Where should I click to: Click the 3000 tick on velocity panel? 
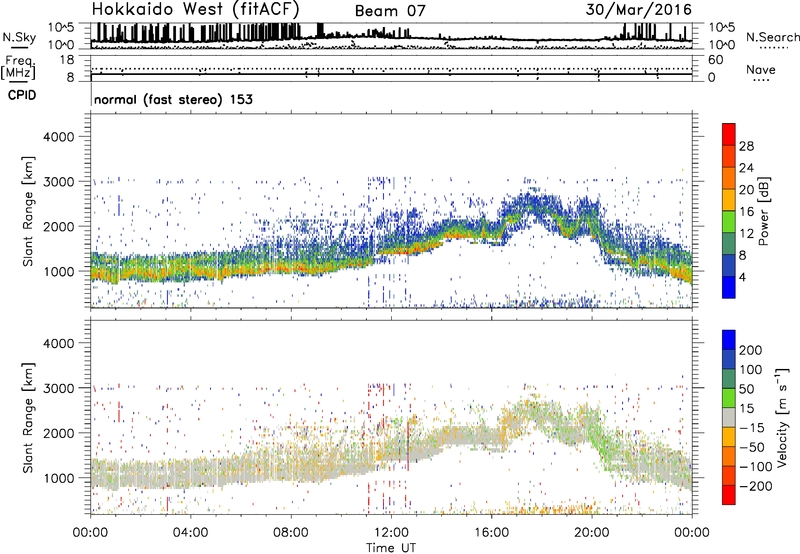click(x=58, y=388)
